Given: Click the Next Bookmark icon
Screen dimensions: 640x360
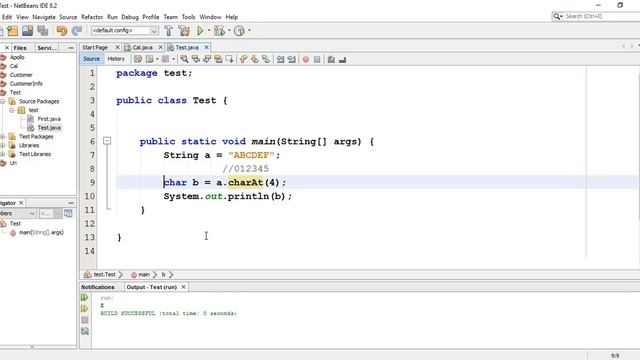Looking at the screenshot, I should [x=255, y=59].
